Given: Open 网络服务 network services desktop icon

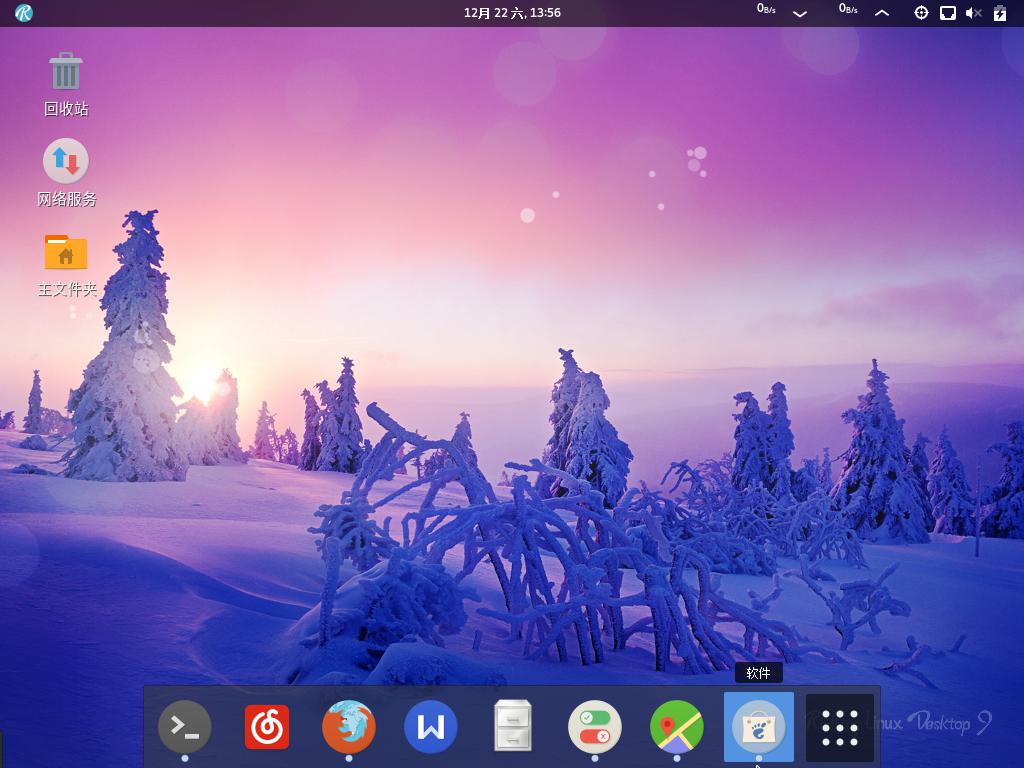Looking at the screenshot, I should tap(66, 162).
